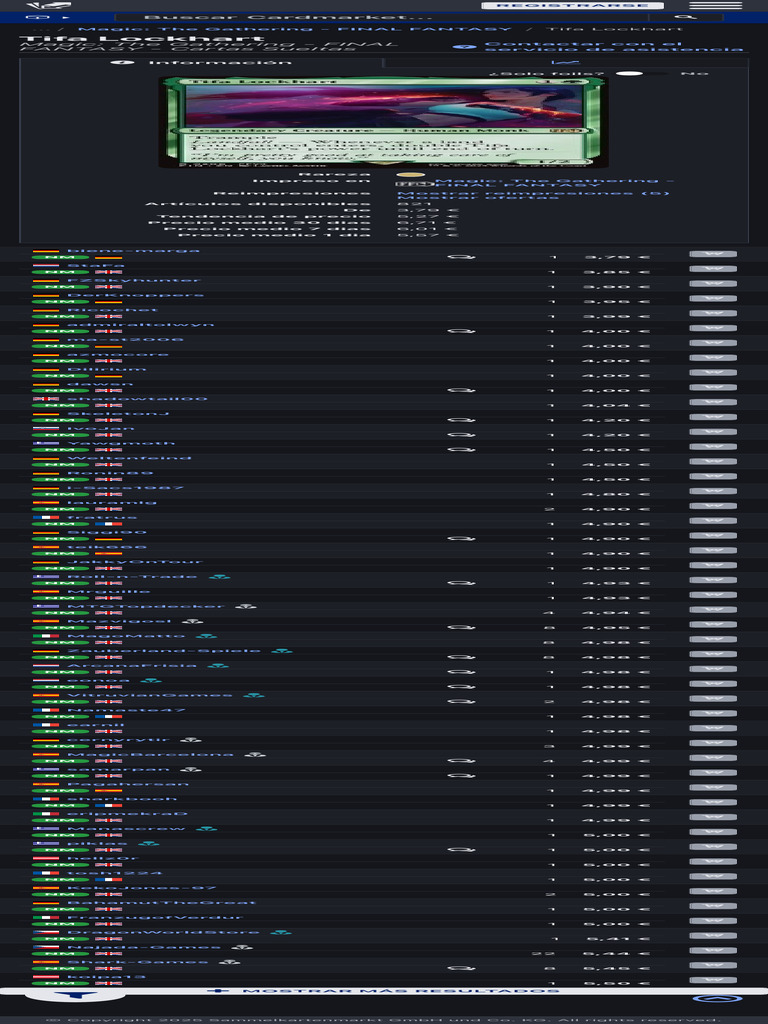This screenshot has height=1024, width=768.
Task: Open Mostrar reimpresiones (5) link
Action: point(533,193)
